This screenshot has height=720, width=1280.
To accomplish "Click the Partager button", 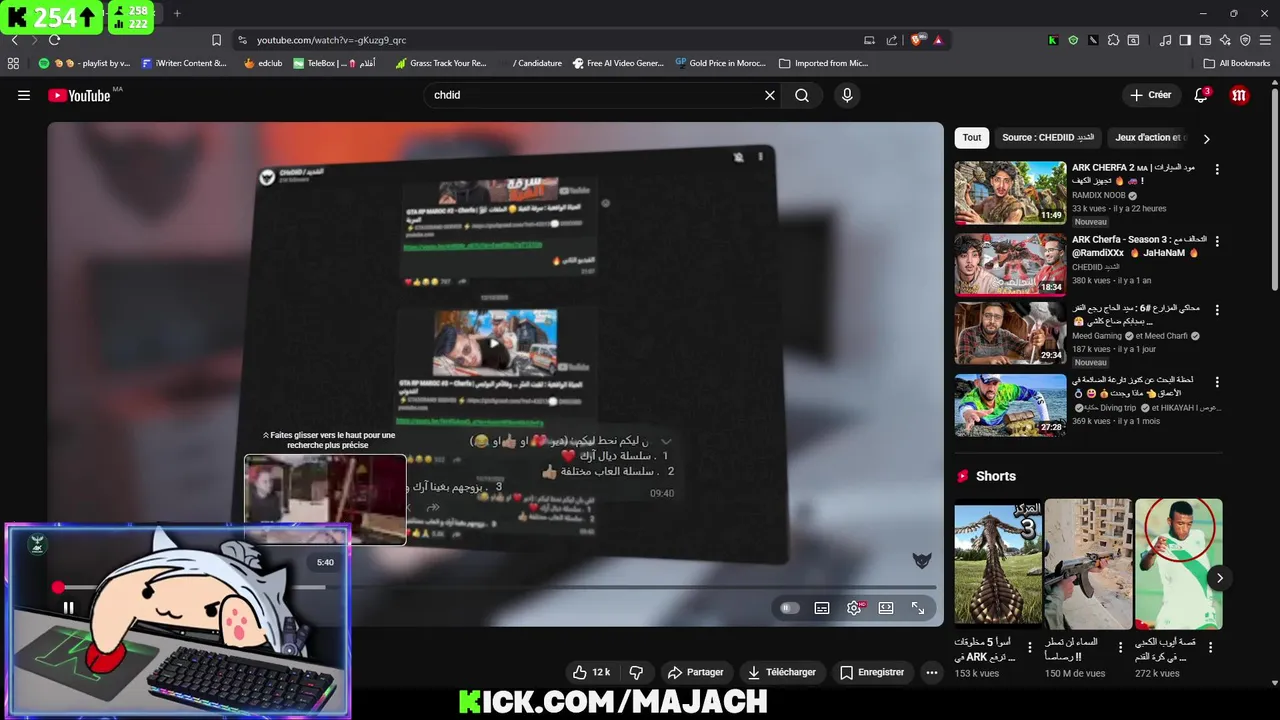I will [x=695, y=672].
